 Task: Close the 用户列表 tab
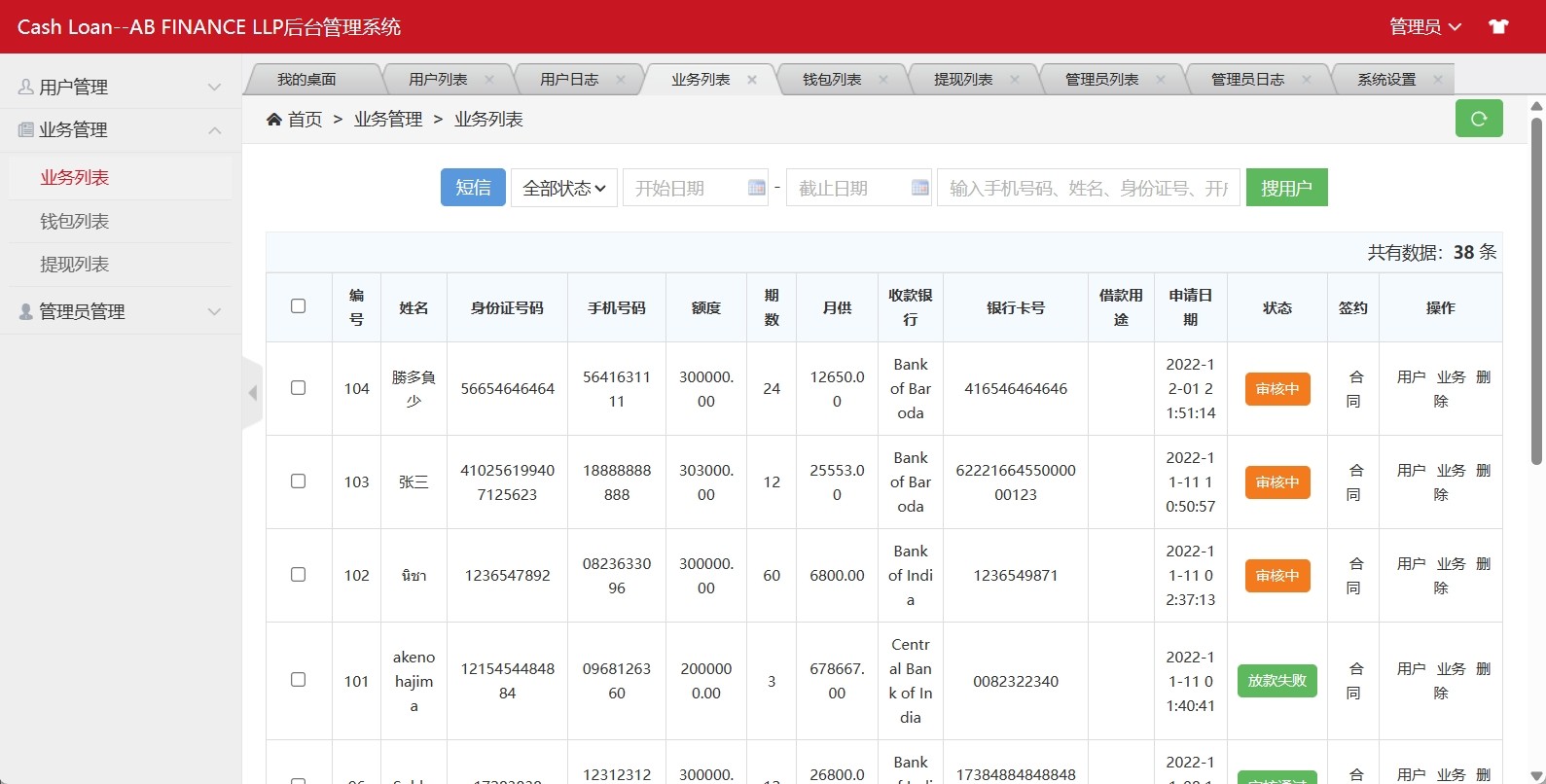click(489, 80)
